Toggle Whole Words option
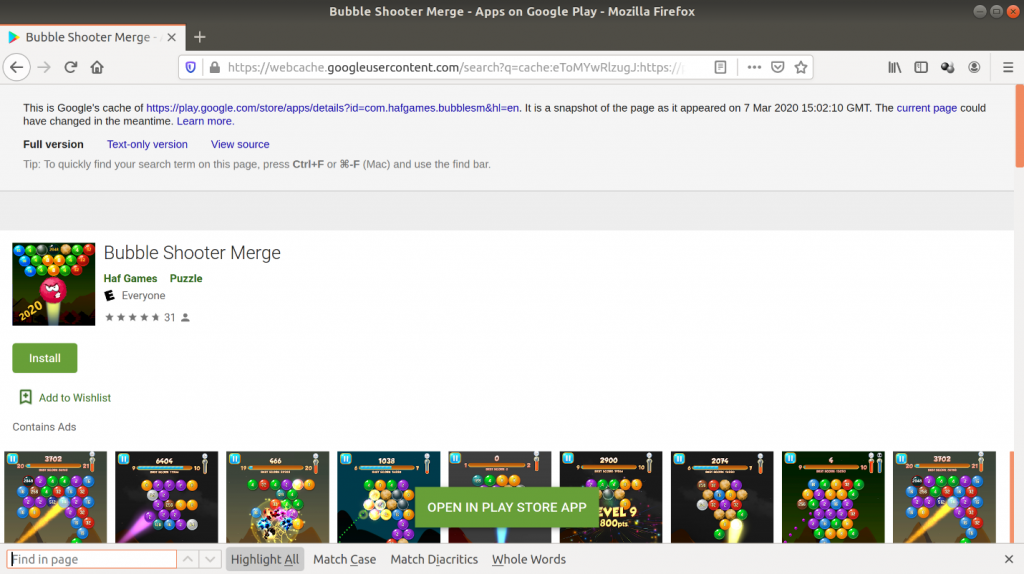Image resolution: width=1024 pixels, height=574 pixels. click(528, 559)
